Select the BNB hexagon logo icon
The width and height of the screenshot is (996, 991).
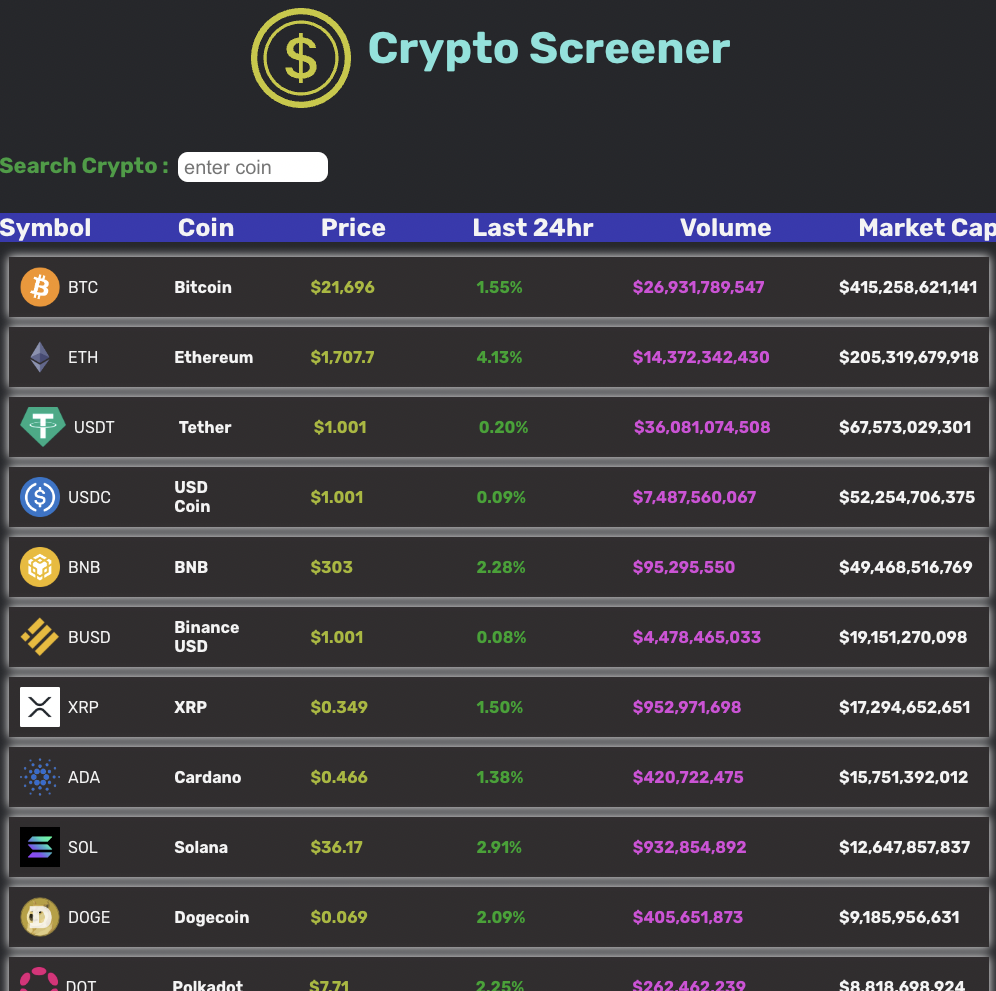point(39,567)
